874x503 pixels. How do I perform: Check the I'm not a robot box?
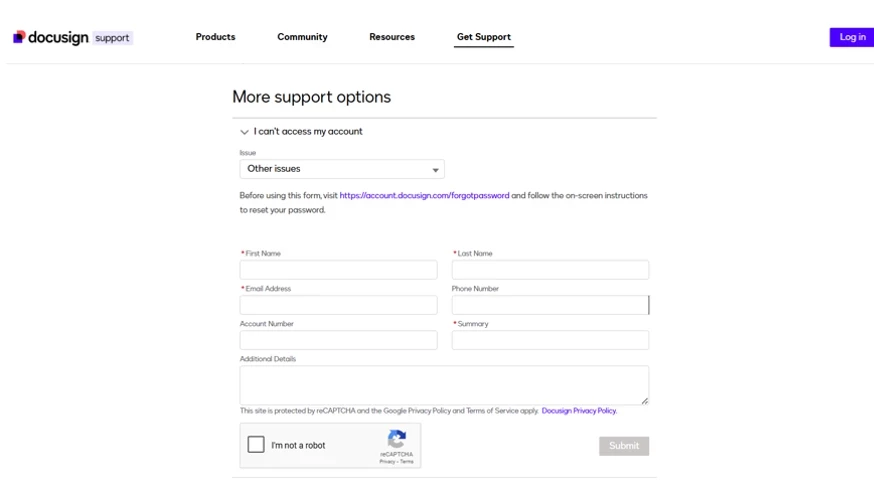pyautogui.click(x=256, y=444)
